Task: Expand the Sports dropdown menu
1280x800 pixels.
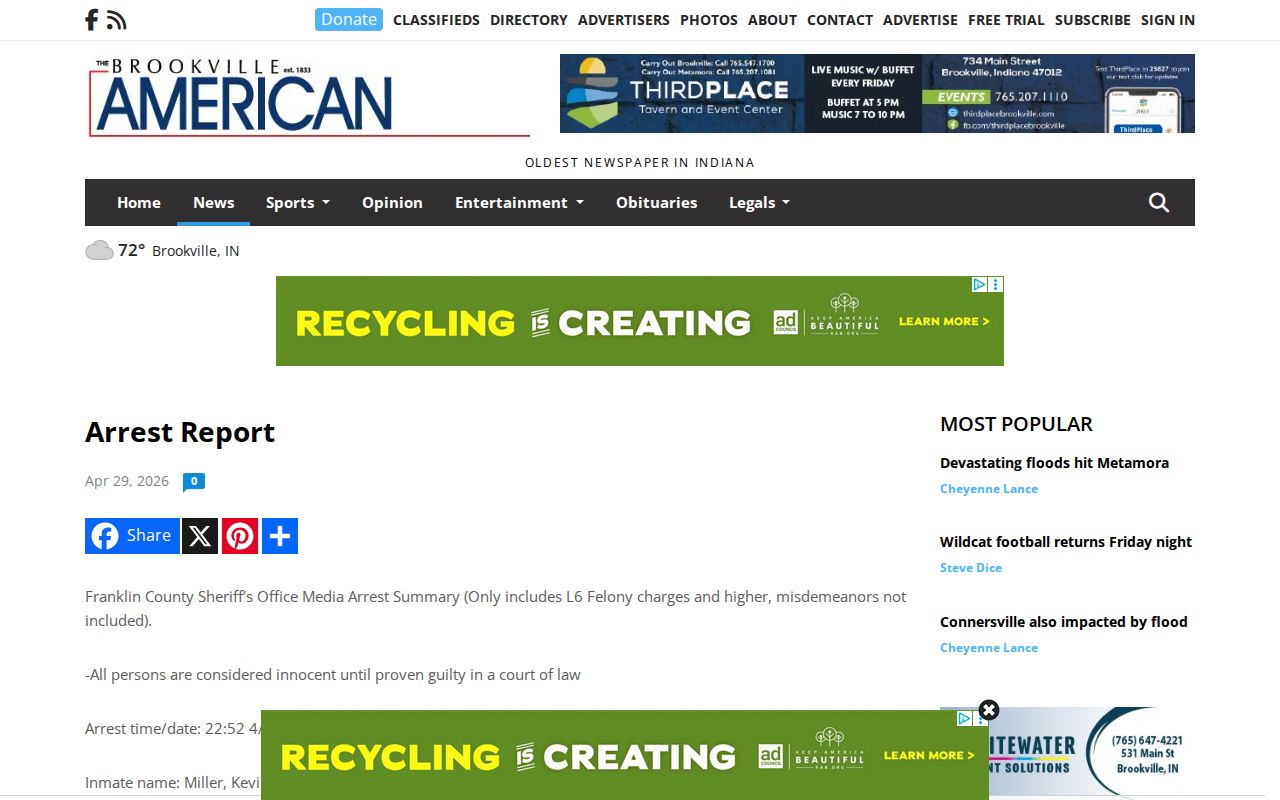Action: [297, 203]
